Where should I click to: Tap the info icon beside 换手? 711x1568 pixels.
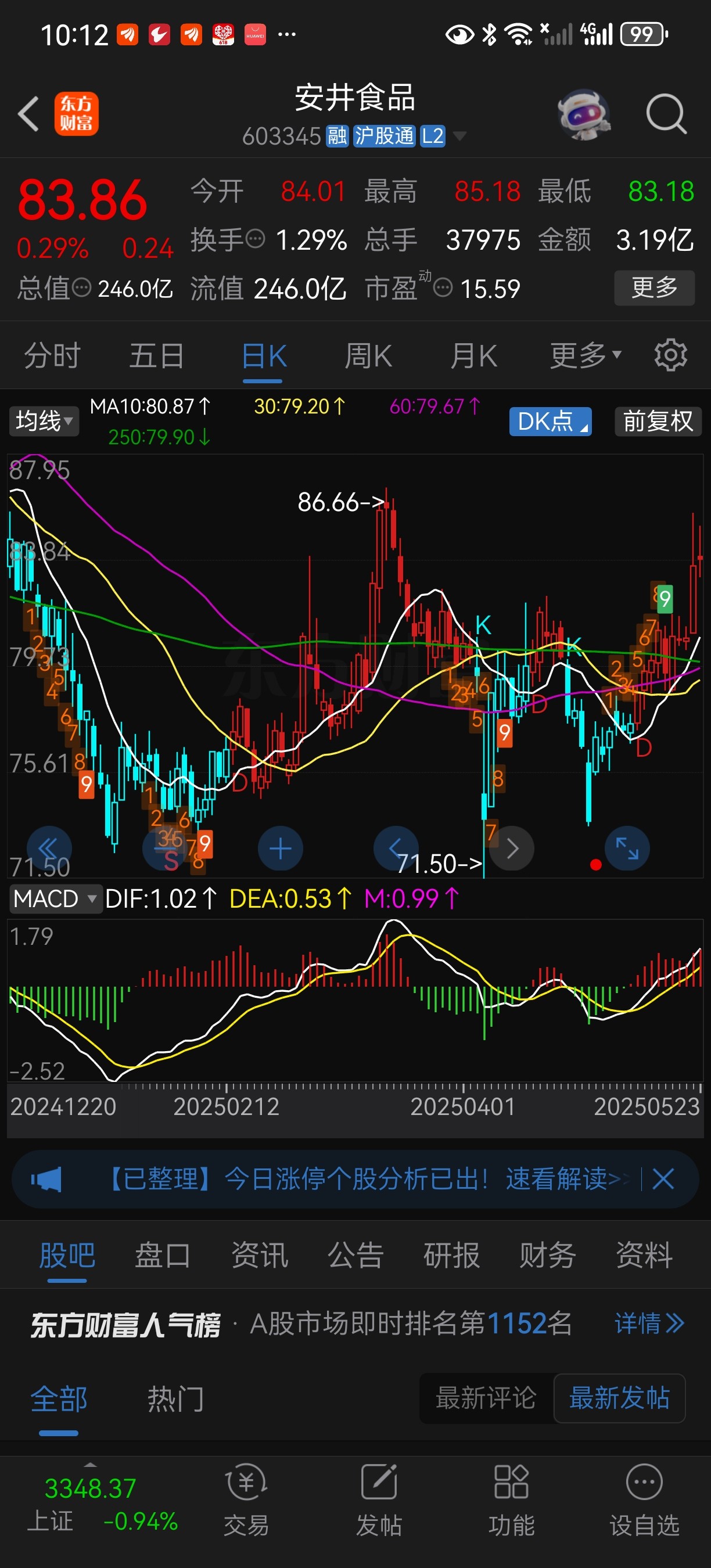(x=255, y=238)
